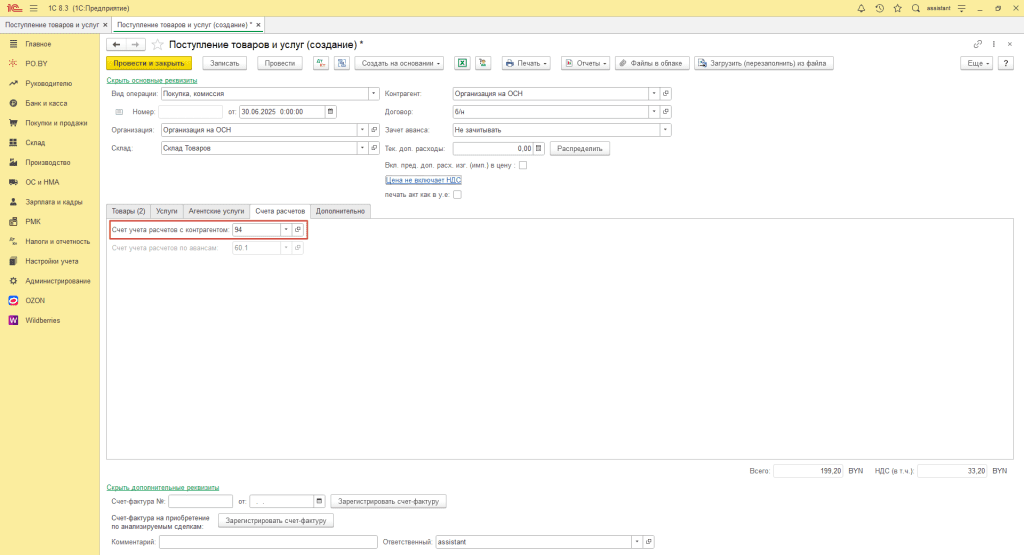Click Провести и закрыть button

[149, 63]
